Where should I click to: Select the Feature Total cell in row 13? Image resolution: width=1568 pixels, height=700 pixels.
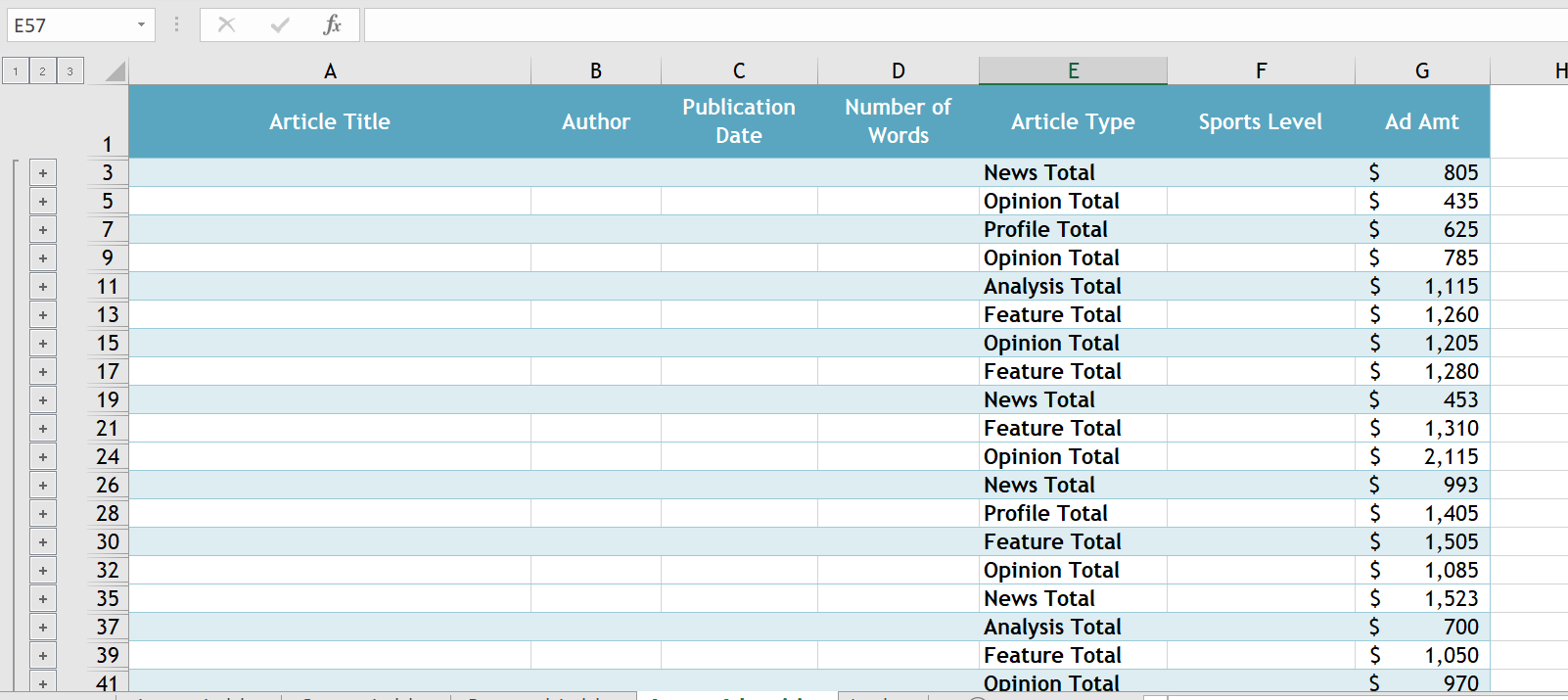(1073, 315)
